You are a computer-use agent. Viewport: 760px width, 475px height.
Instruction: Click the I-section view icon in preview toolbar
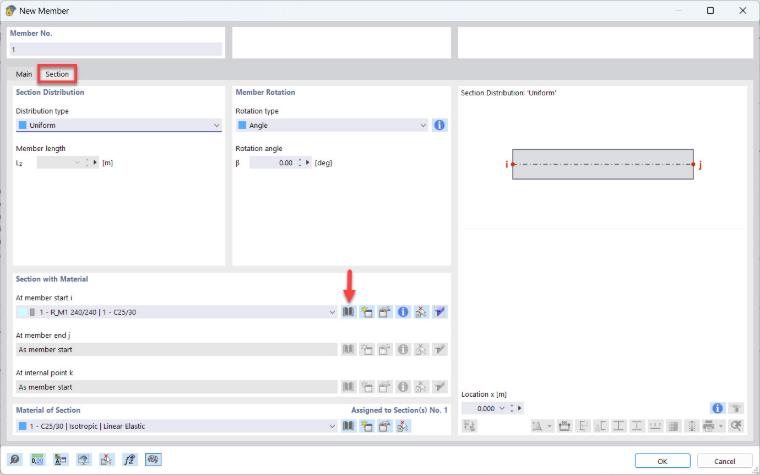pos(618,426)
